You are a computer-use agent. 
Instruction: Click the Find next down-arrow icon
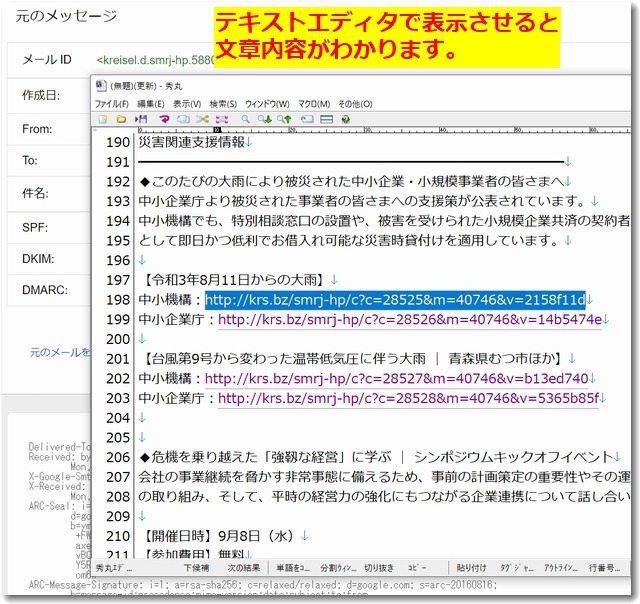264,119
